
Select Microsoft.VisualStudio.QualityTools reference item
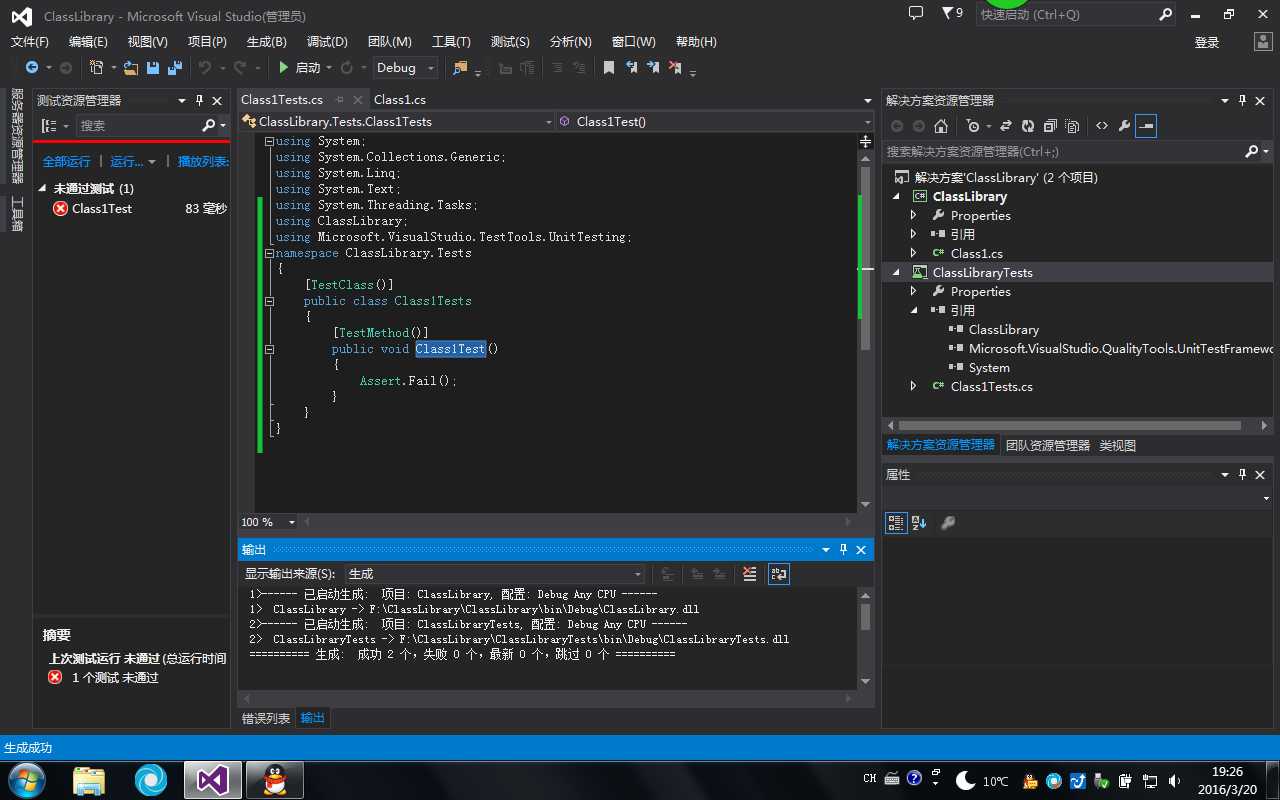(1120, 349)
